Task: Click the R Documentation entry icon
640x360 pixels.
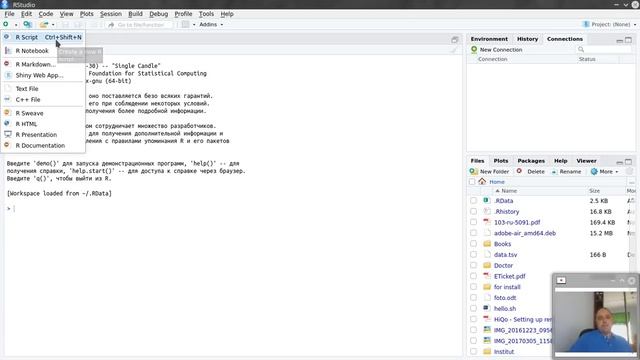Action: point(7,145)
